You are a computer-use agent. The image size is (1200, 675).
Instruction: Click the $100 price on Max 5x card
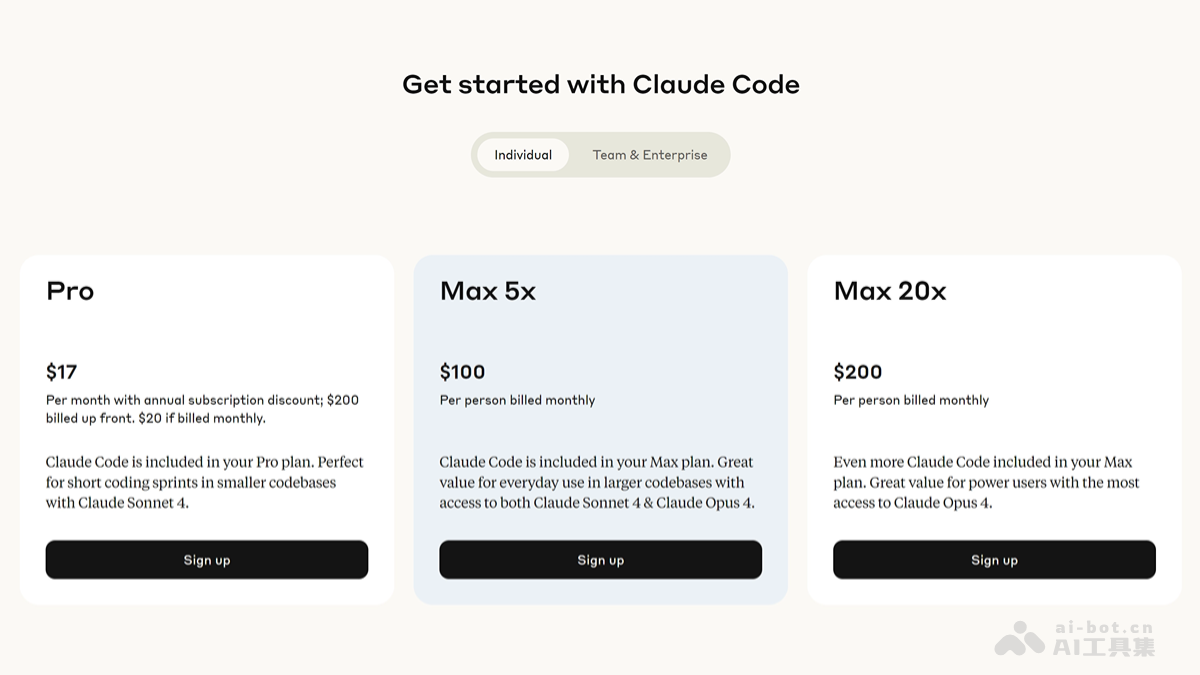point(463,372)
